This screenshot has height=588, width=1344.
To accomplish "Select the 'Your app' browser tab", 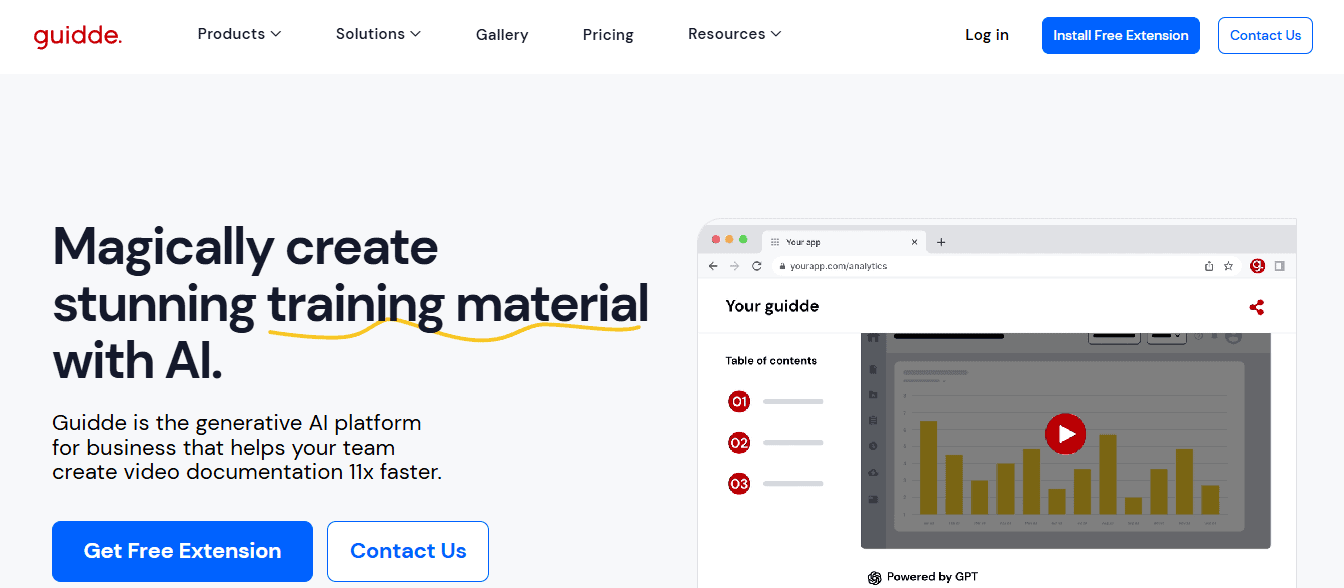I will point(845,242).
